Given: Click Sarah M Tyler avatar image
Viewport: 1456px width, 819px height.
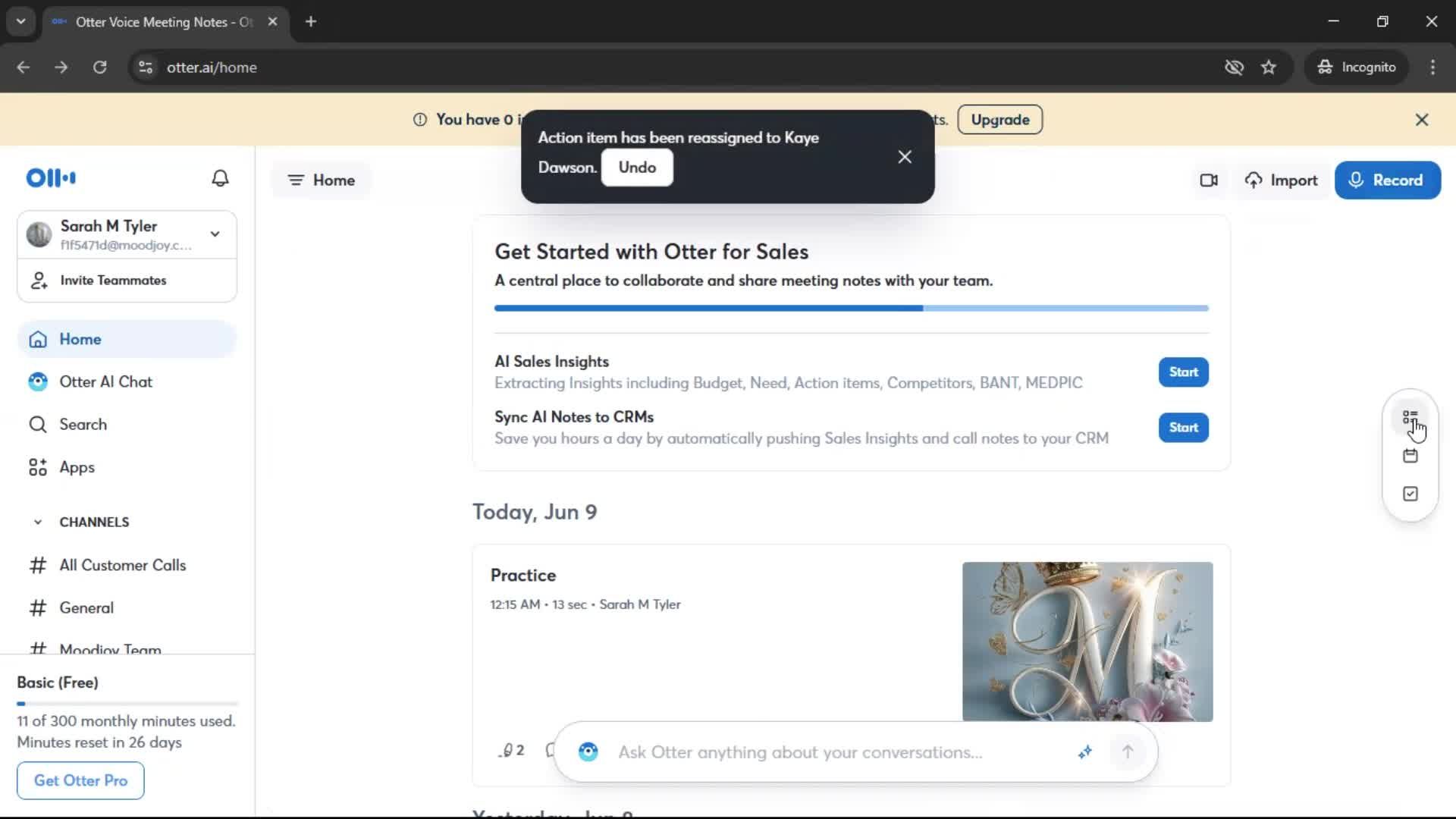Looking at the screenshot, I should [x=39, y=234].
